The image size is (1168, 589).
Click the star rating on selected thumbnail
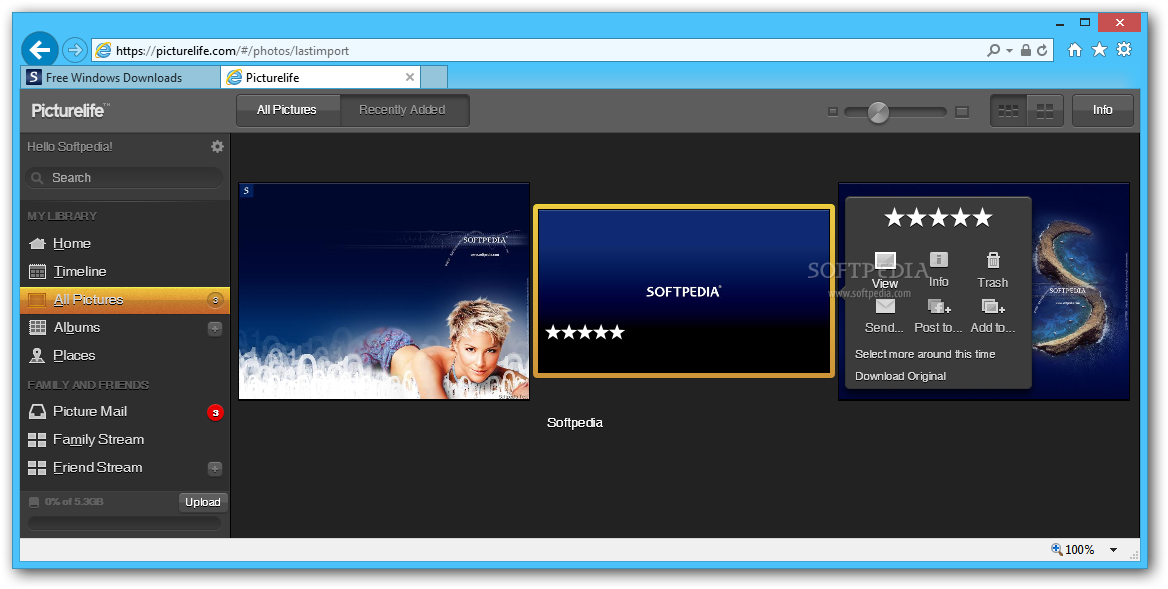pos(585,332)
